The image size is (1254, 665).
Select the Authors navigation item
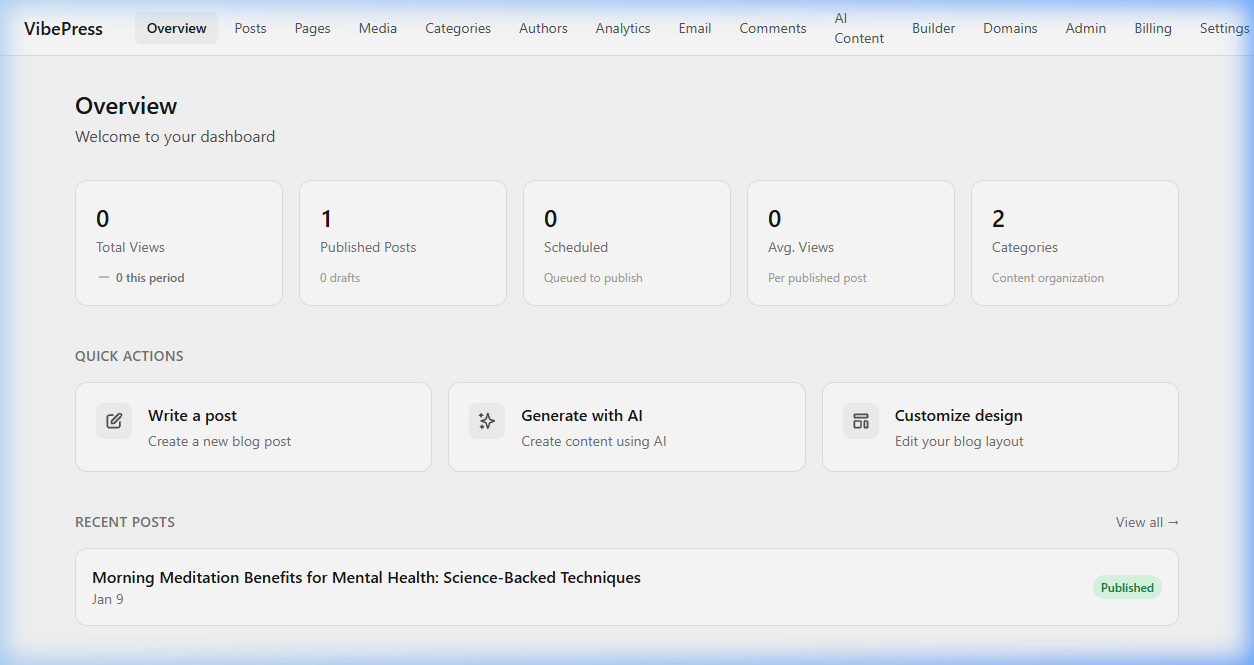543,28
